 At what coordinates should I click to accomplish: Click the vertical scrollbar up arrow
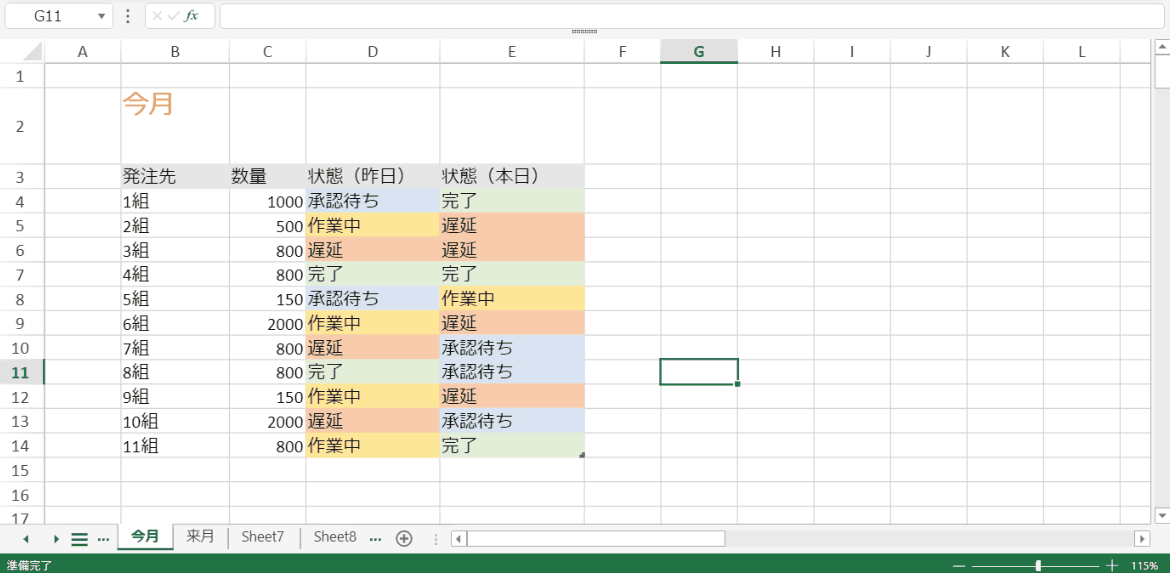point(1161,47)
